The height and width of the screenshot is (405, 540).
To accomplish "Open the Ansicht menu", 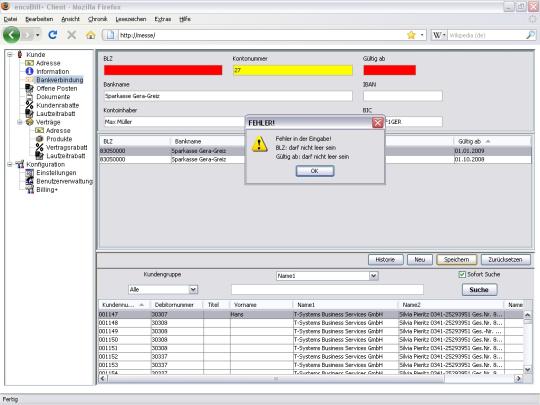I will tap(70, 19).
